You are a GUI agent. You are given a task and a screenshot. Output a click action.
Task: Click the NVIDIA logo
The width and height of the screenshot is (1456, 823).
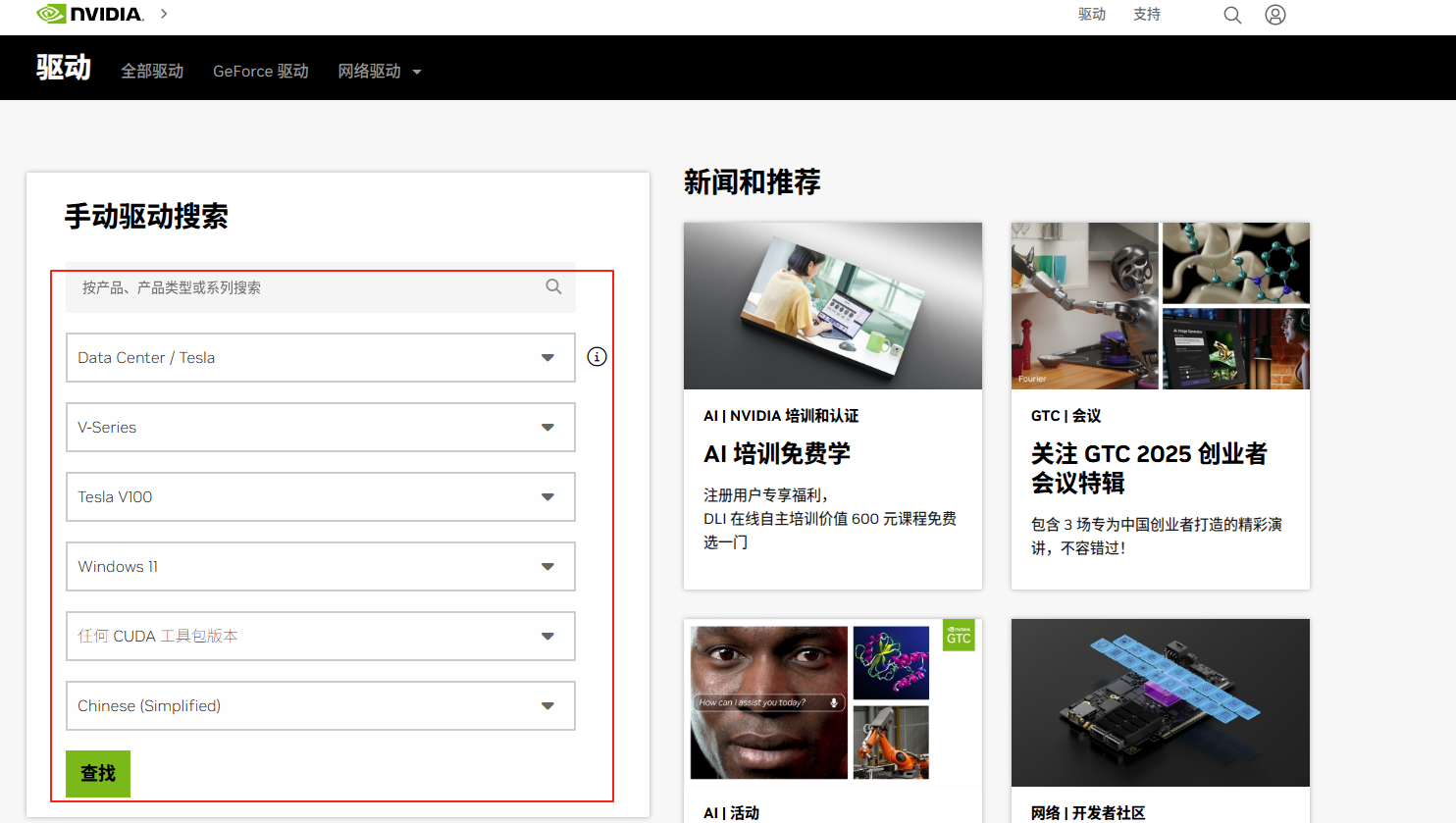click(90, 14)
